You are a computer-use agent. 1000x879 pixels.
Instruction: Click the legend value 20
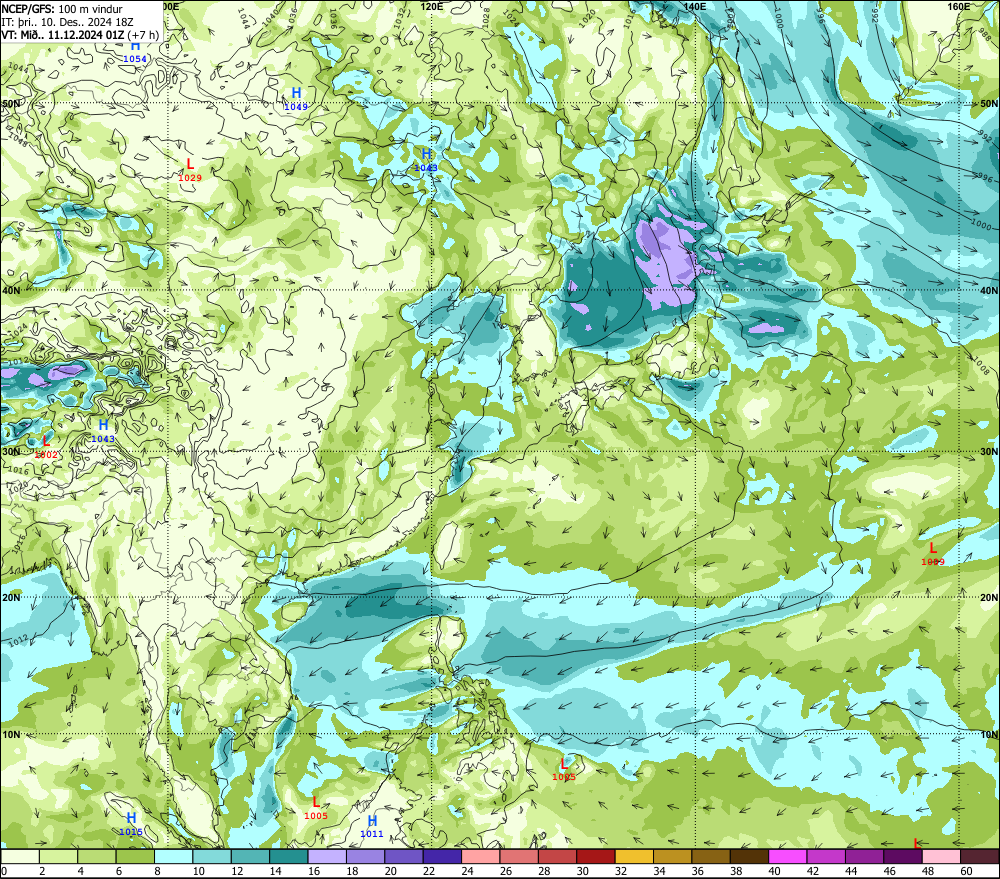click(x=390, y=871)
